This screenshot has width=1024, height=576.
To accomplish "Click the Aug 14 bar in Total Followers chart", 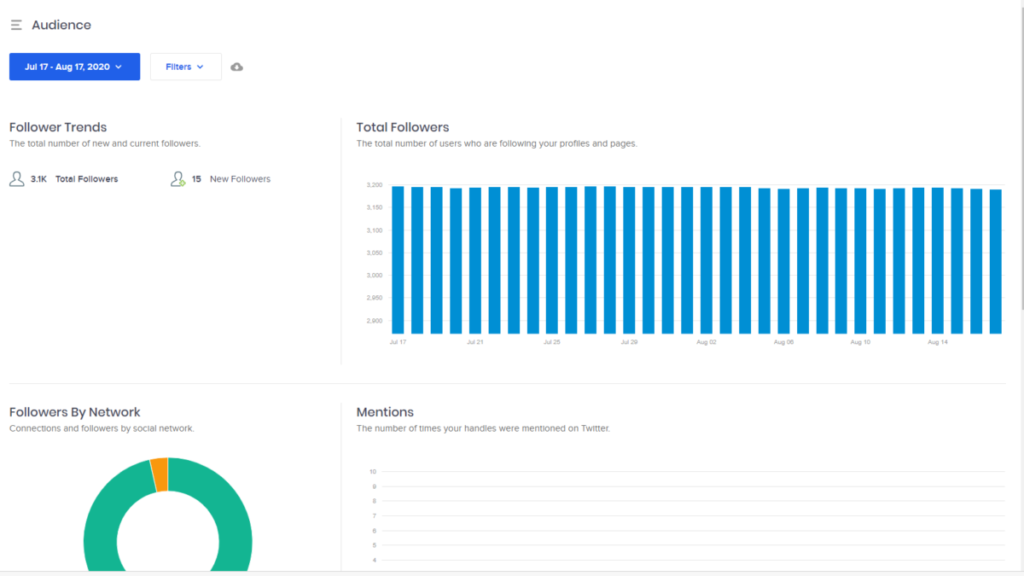I will click(x=937, y=261).
